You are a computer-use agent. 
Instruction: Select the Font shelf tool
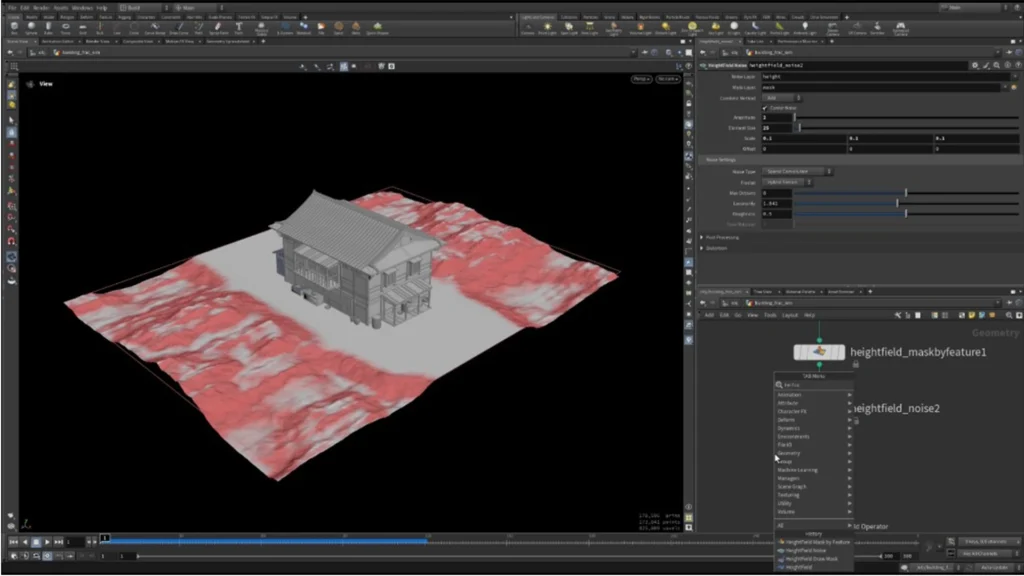[238, 27]
